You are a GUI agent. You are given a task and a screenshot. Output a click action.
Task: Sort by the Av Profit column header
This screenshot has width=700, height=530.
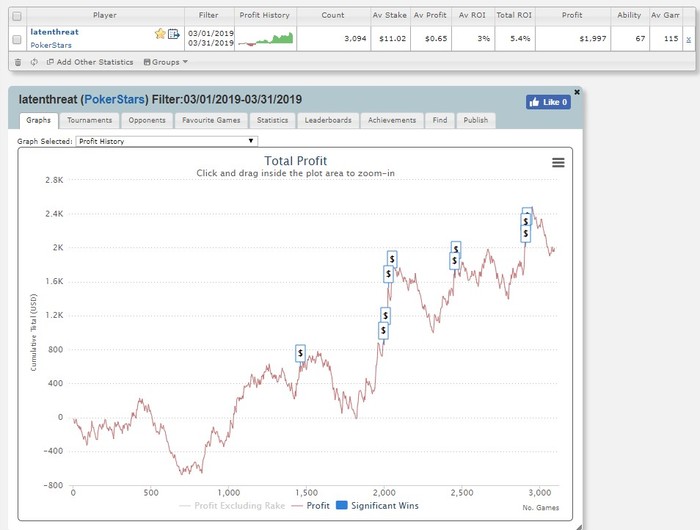(x=430, y=15)
